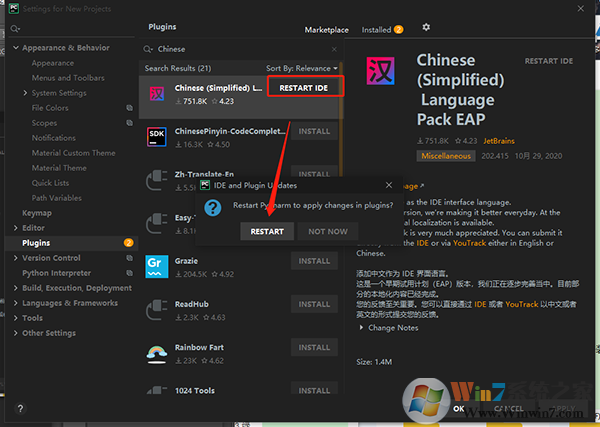Screen dimensions: 600x427
Task: Select the Plugins settings page
Action: (71, 243)
